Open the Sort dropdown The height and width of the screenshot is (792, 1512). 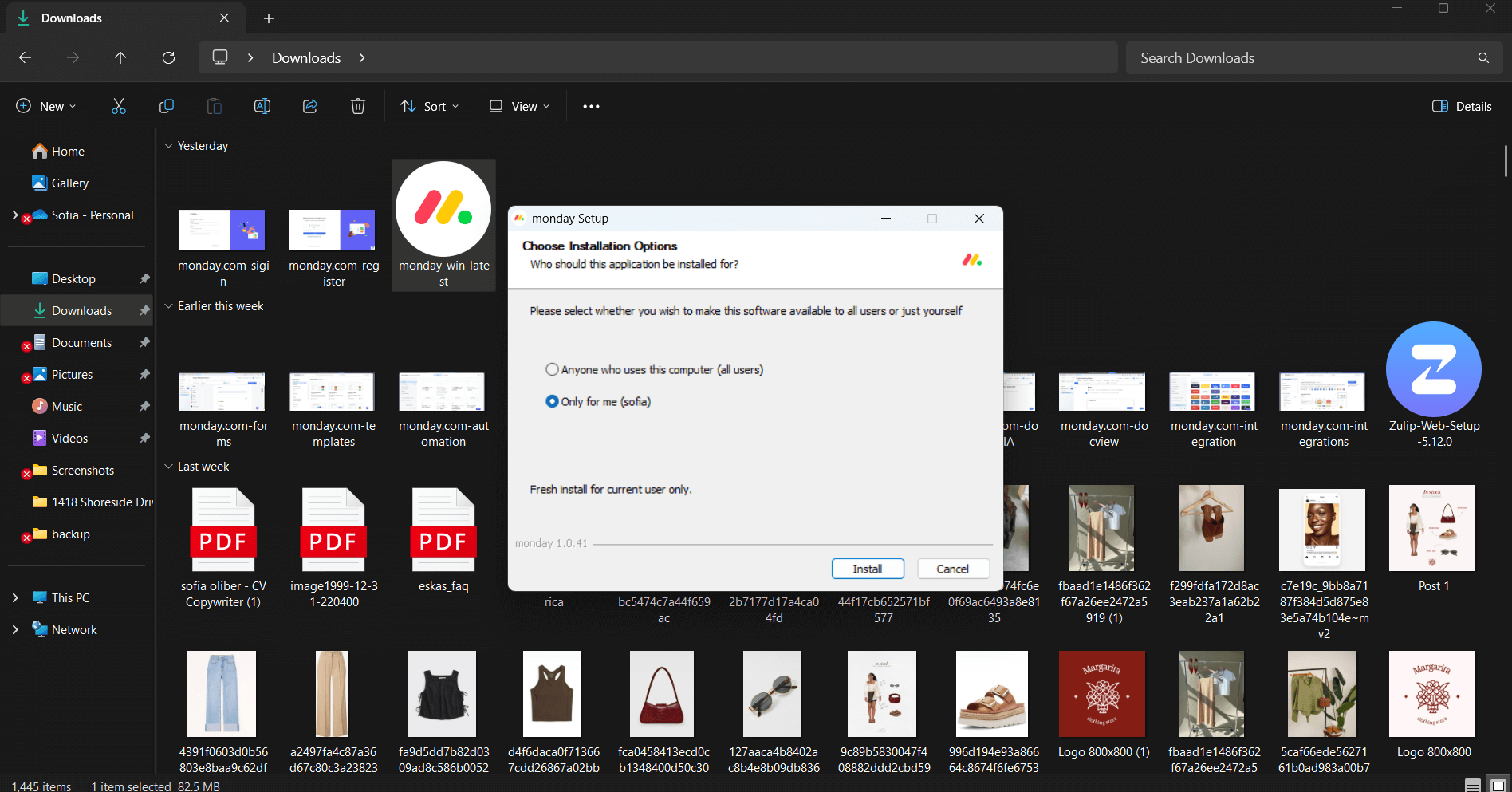pyautogui.click(x=430, y=106)
